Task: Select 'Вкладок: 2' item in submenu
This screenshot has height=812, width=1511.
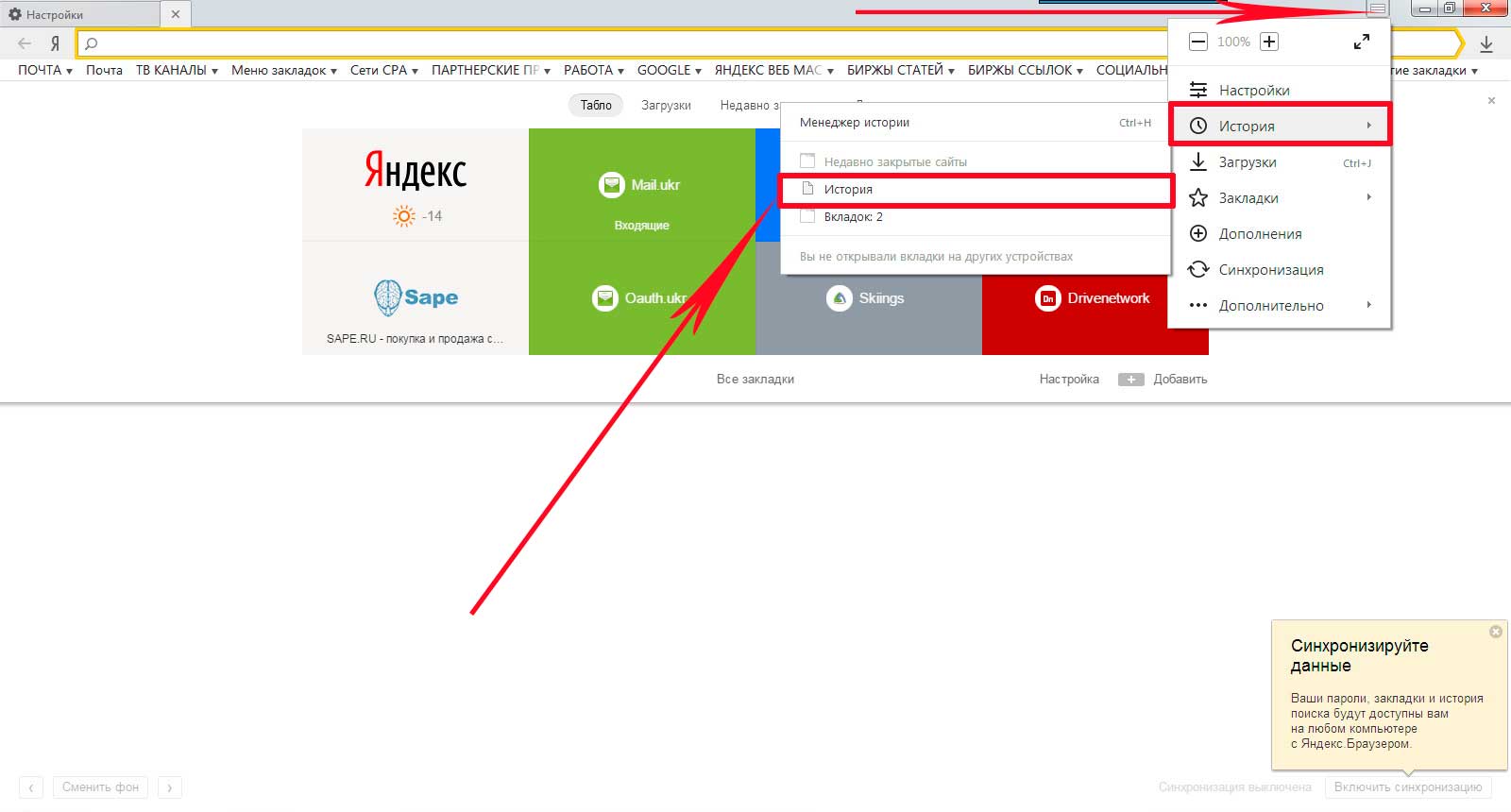Action: click(x=976, y=216)
